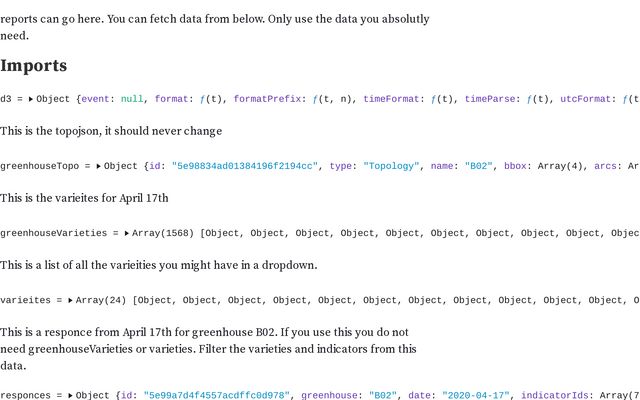Expand the greenhouseVarieties Array(1568) triangle
The image size is (640, 400).
click(x=127, y=233)
